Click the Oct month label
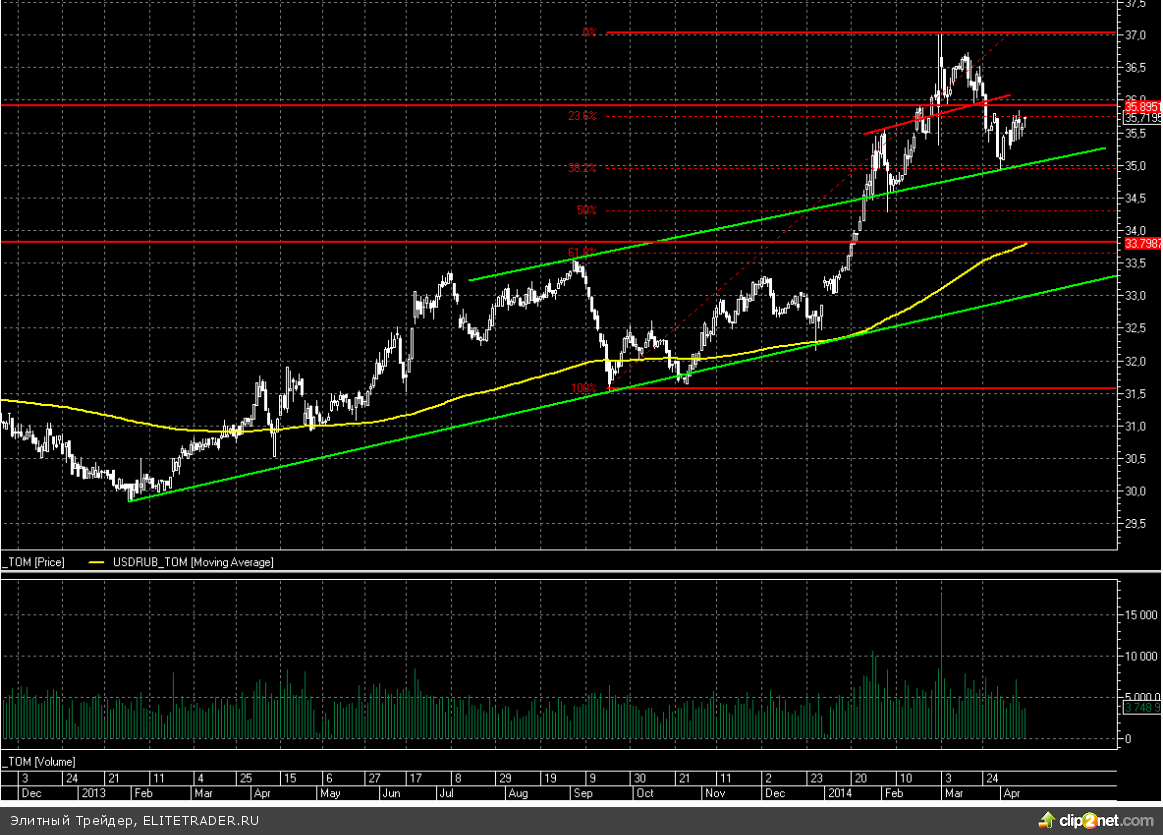1163x835 pixels. pyautogui.click(x=645, y=793)
